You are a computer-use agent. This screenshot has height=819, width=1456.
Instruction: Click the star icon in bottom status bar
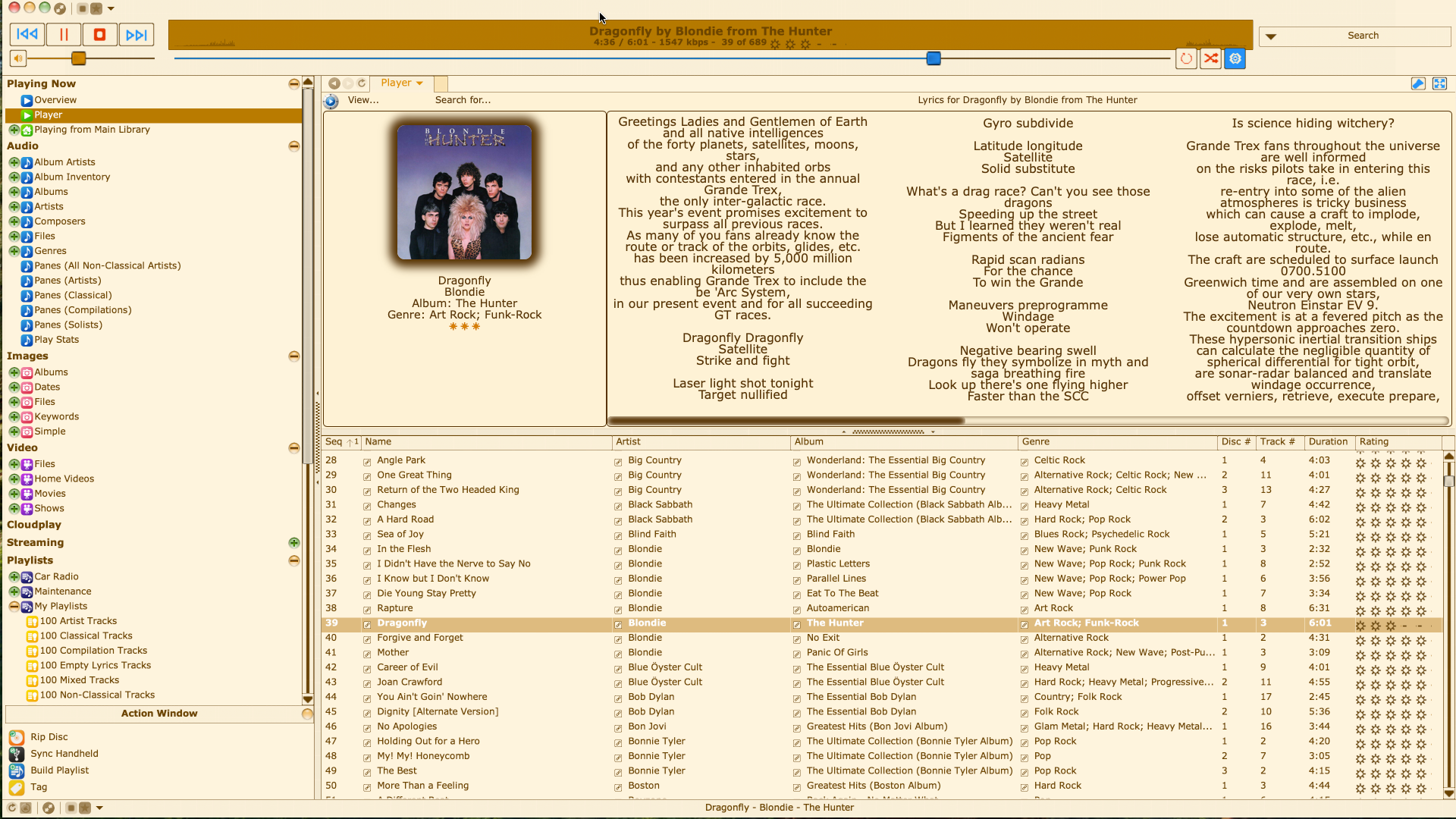[x=85, y=808]
